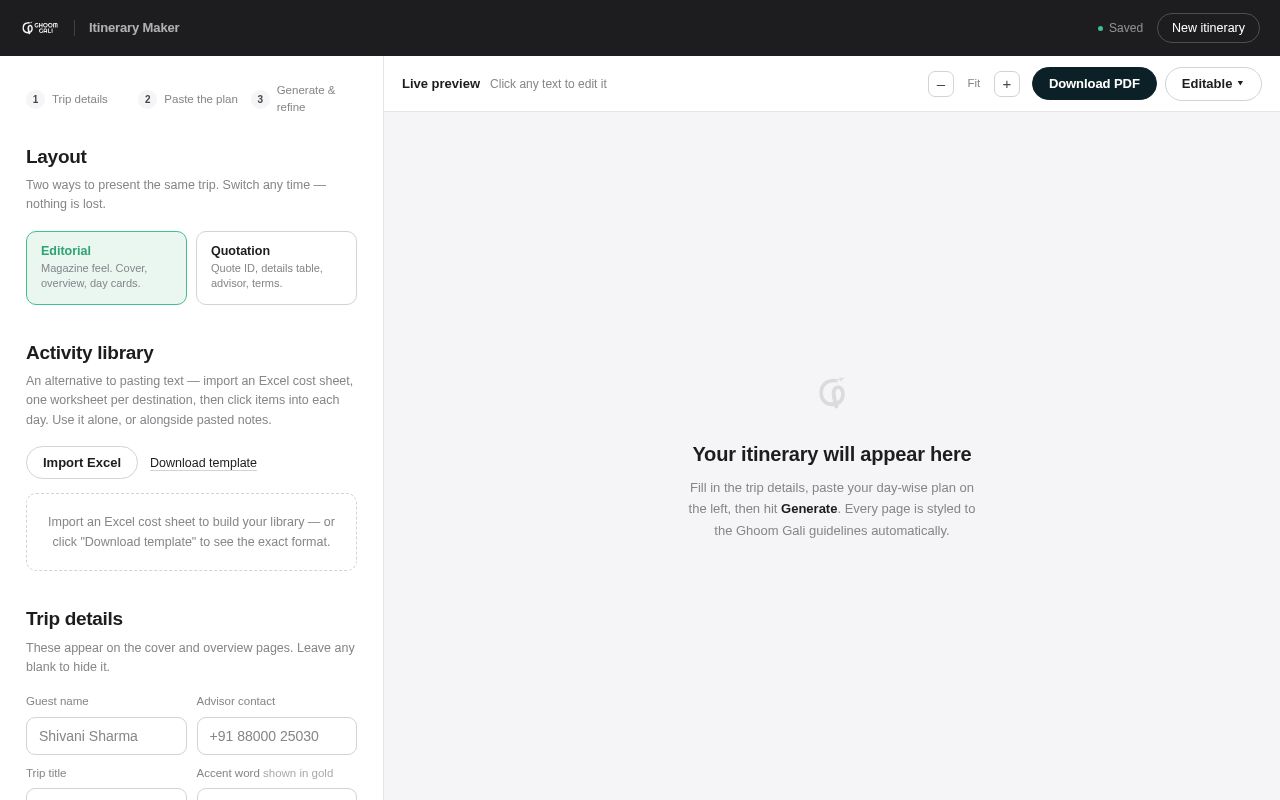Zoom out preview with minus button
Viewport: 1280px width, 800px height.
tap(941, 84)
